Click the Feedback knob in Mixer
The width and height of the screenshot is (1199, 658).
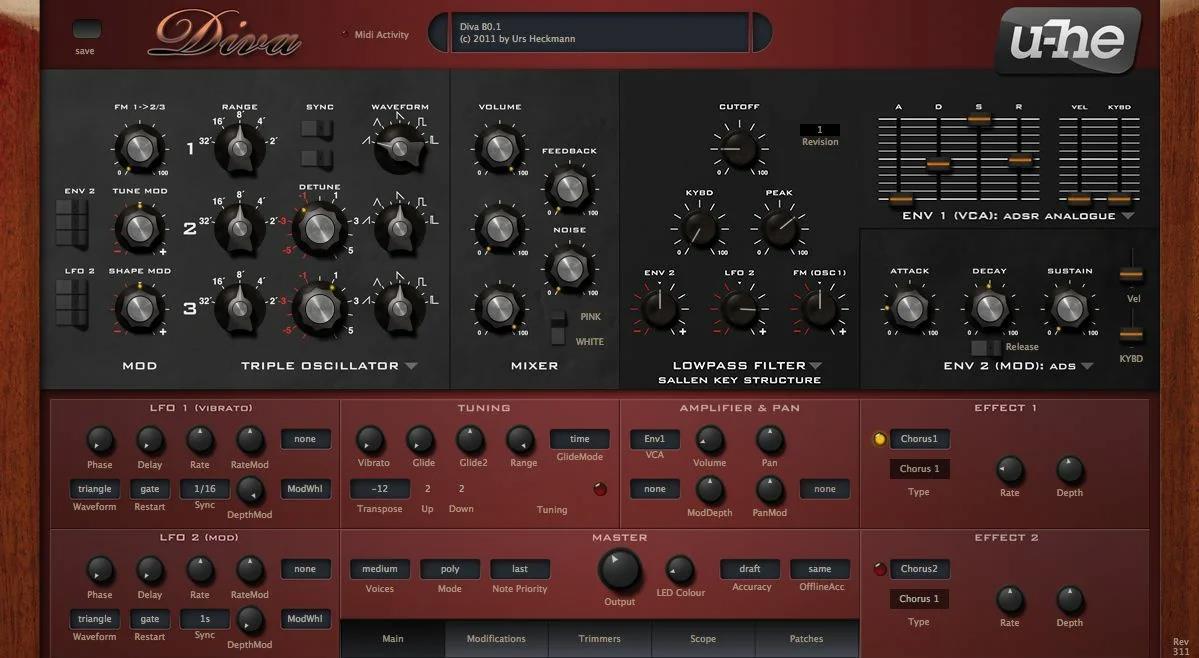coord(568,187)
